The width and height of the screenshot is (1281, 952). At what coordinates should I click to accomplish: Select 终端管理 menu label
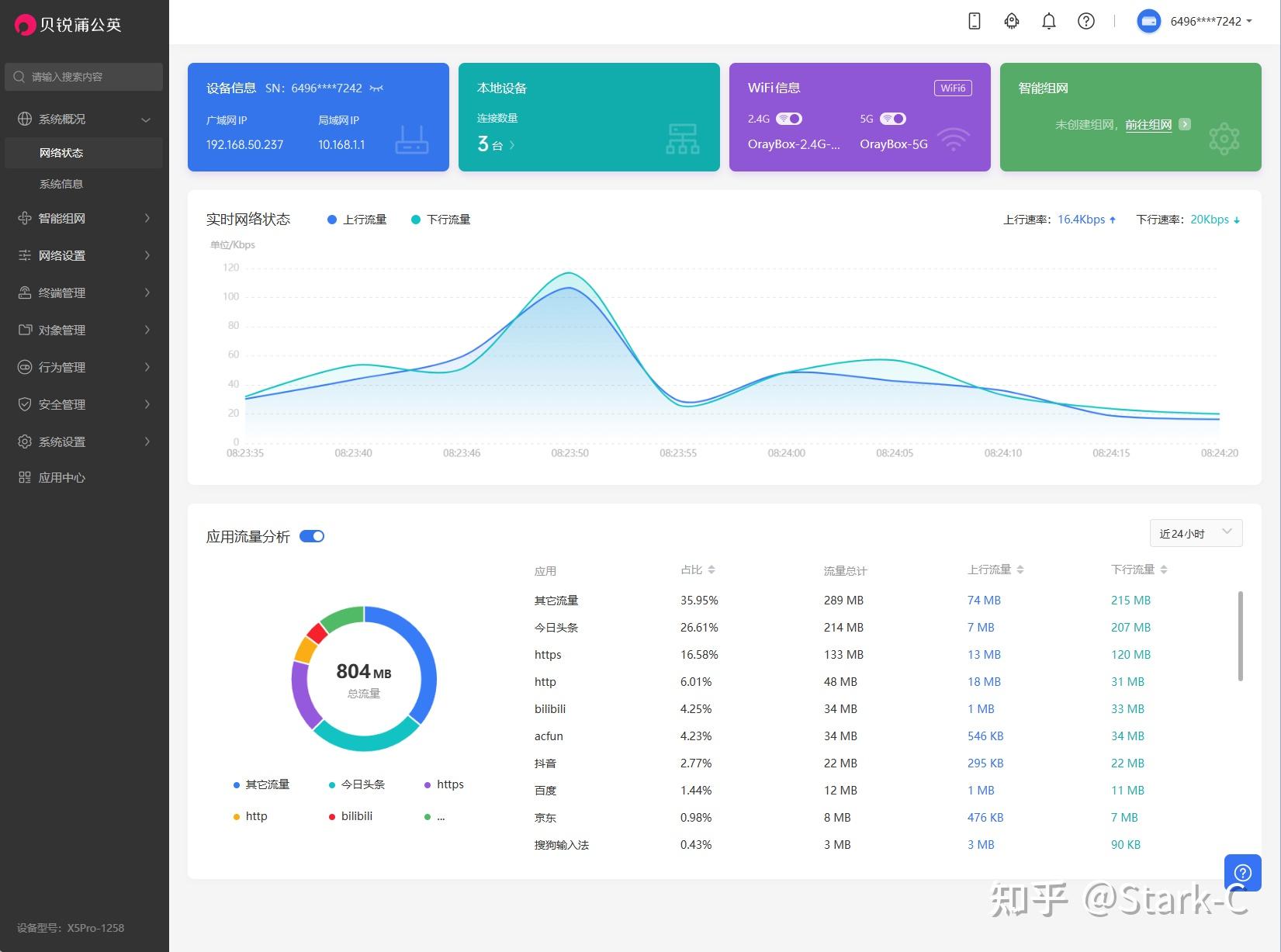coord(62,293)
